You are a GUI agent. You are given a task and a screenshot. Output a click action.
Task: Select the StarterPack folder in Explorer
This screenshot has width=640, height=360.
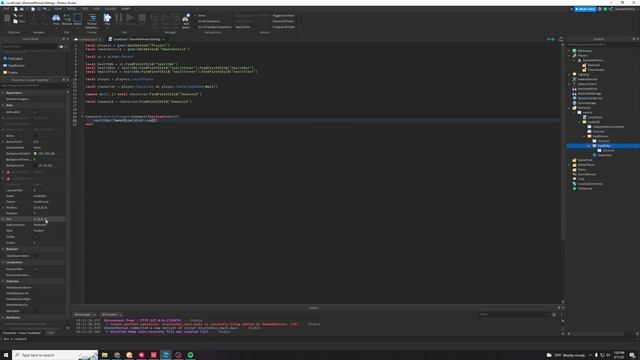pos(585,160)
